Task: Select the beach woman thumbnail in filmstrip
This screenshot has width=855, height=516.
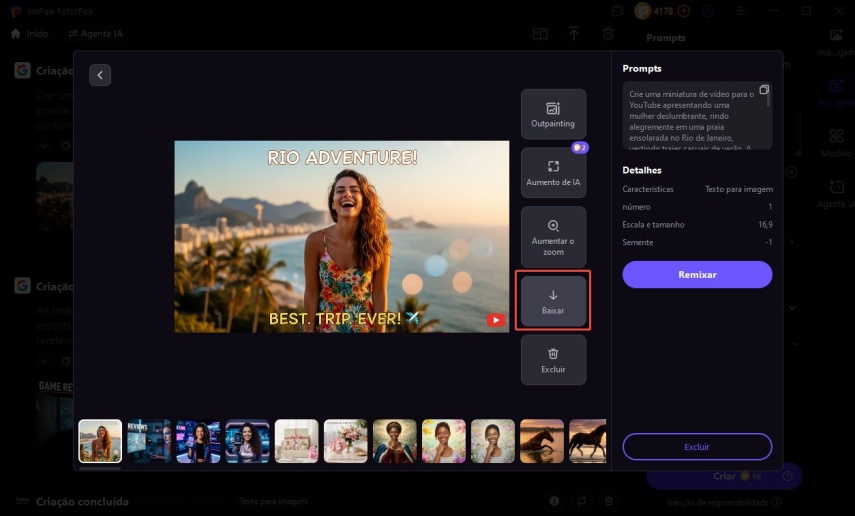Action: pos(100,441)
